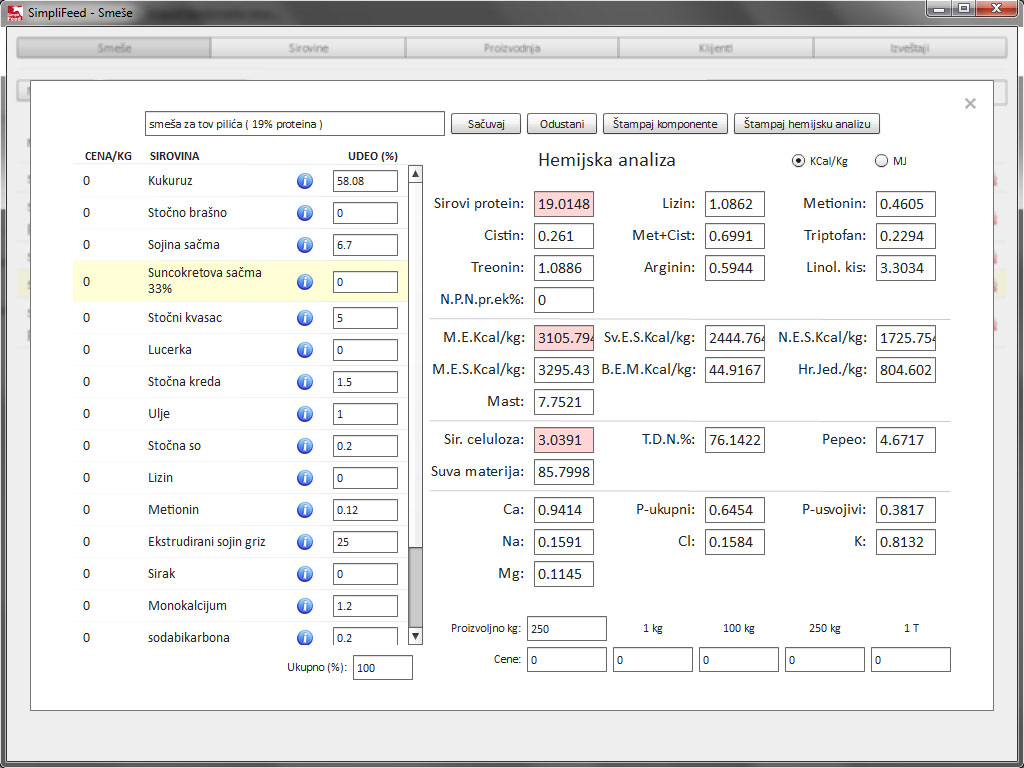Viewport: 1024px width, 768px height.
Task: Show info for Stočni kvasac
Action: [304, 318]
